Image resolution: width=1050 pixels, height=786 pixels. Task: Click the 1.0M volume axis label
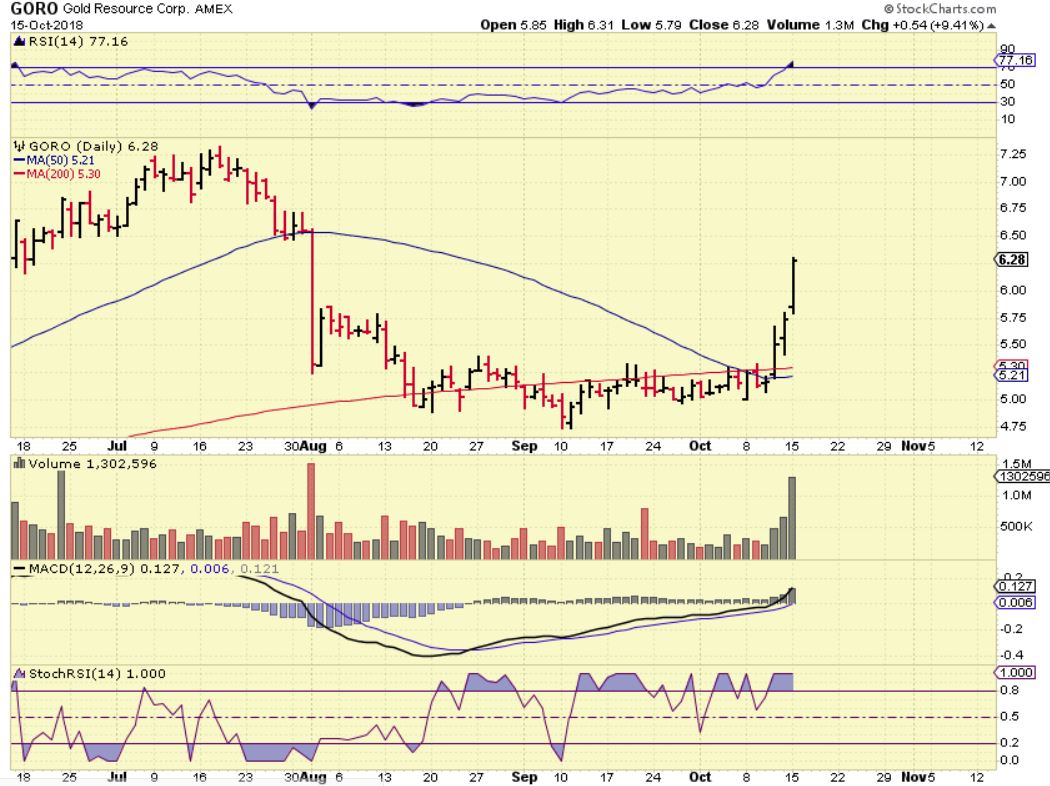[x=1016, y=495]
